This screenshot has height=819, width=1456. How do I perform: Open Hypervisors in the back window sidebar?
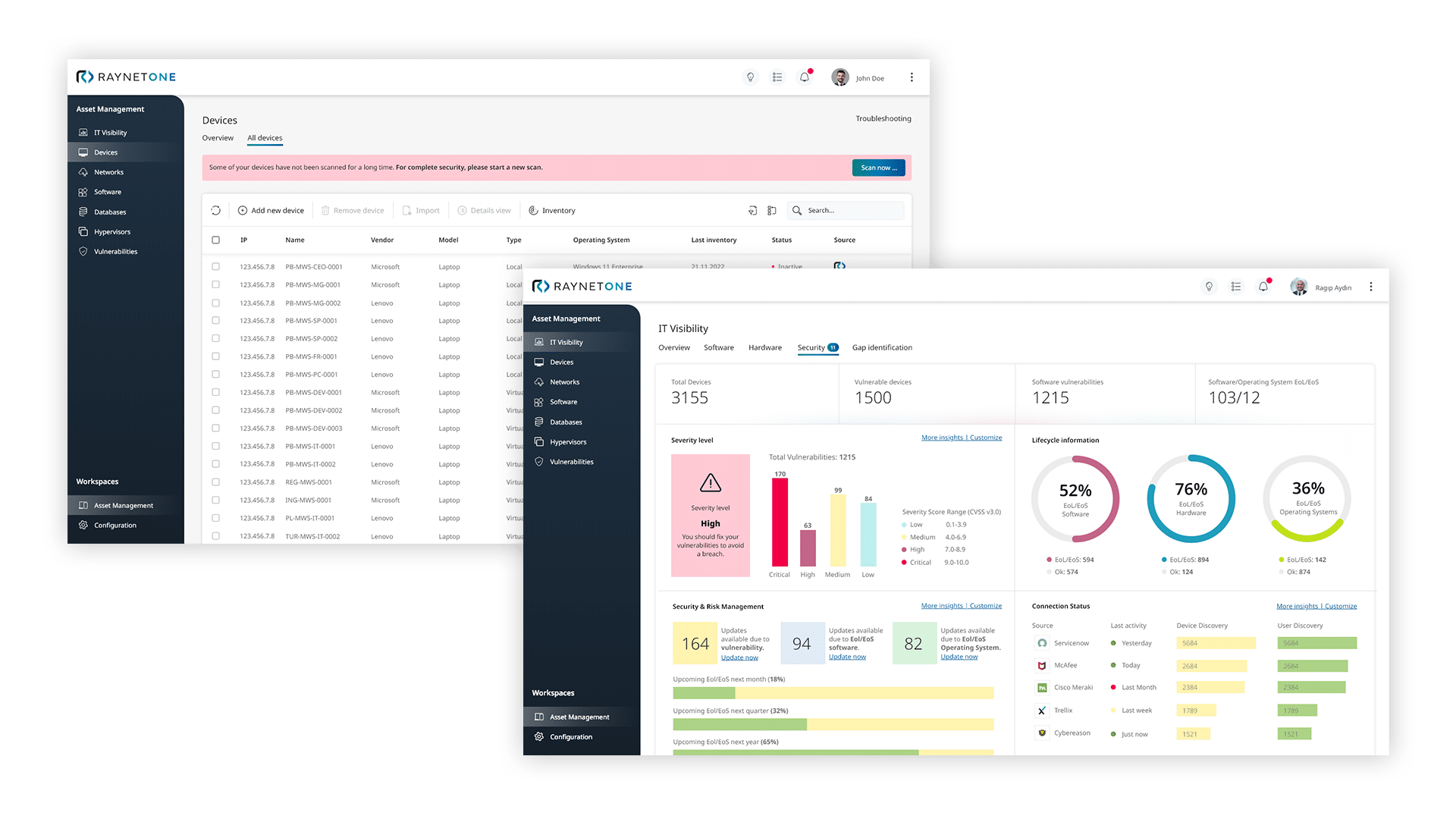[112, 232]
